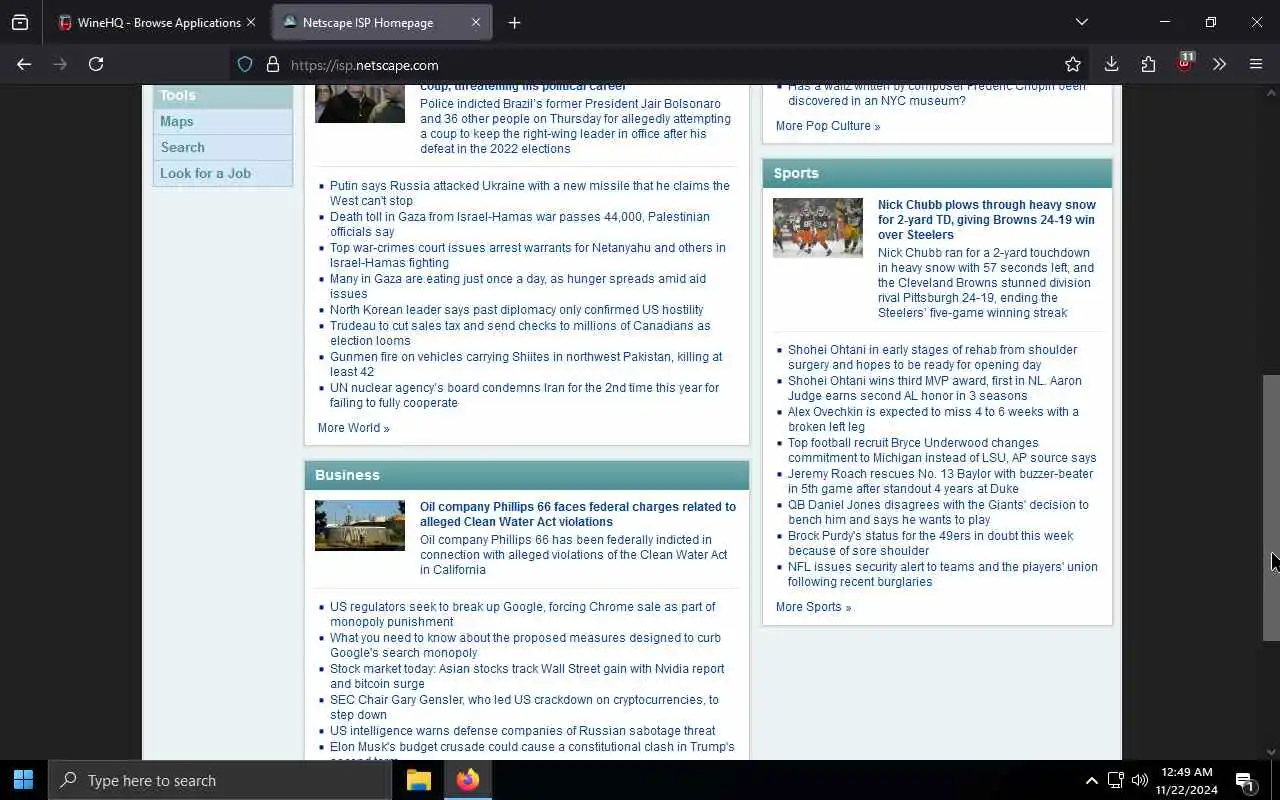Click the Business section header
The width and height of the screenshot is (1280, 800).
coord(527,475)
